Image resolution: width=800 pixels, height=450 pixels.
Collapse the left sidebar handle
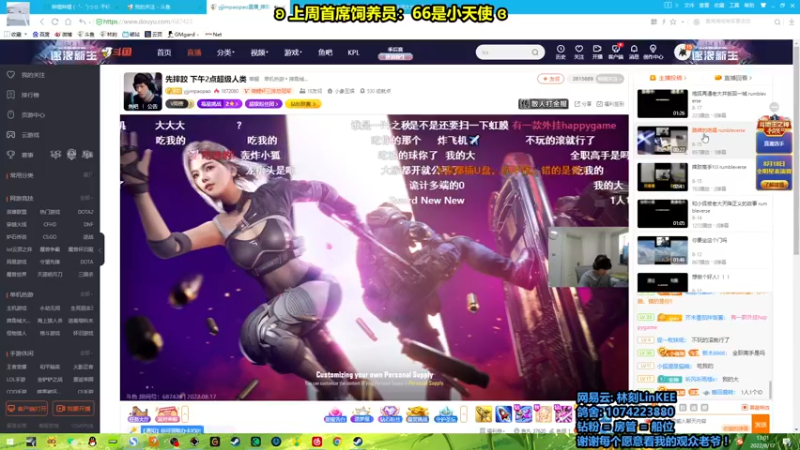(x=102, y=249)
